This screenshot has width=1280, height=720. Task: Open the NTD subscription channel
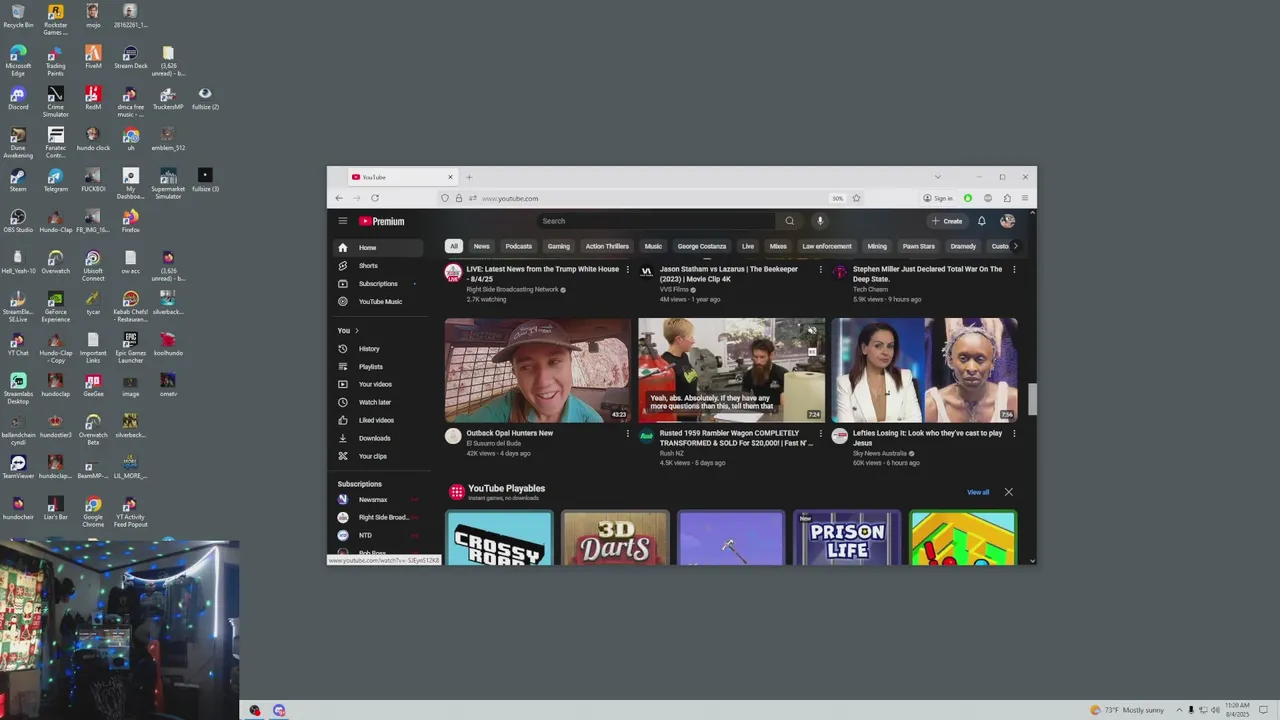[x=378, y=536]
